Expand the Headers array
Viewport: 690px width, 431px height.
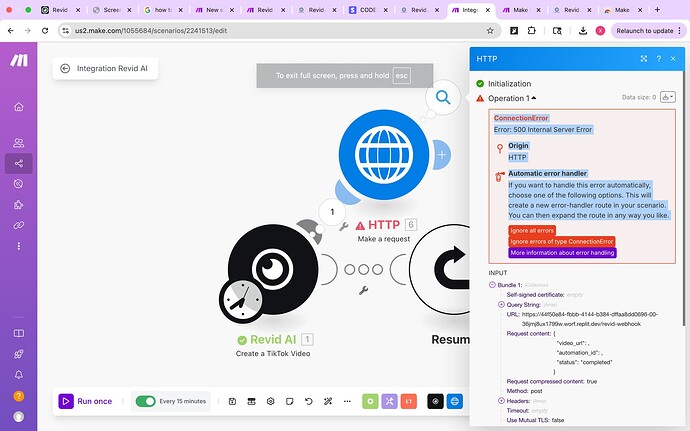[x=501, y=401]
